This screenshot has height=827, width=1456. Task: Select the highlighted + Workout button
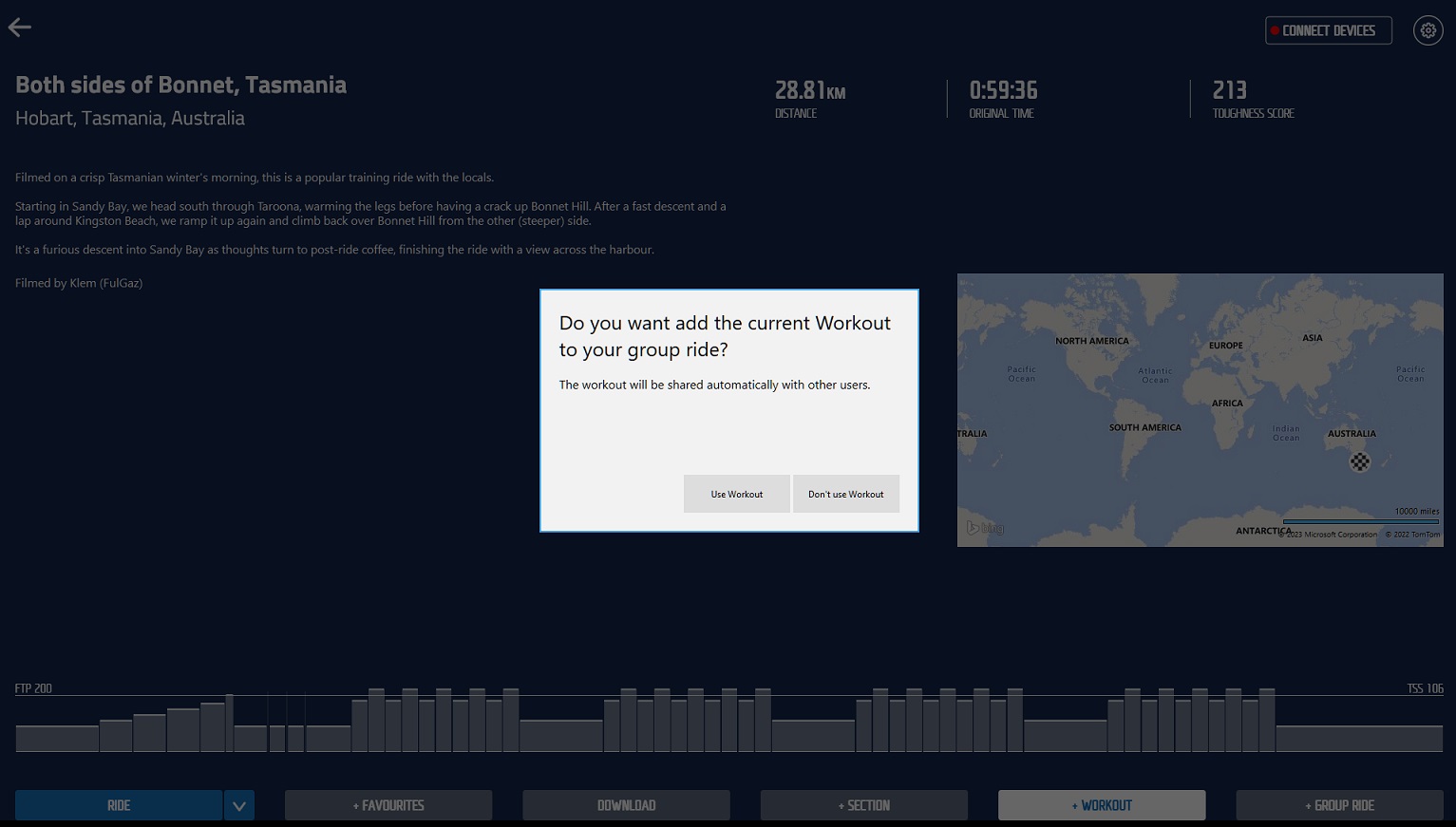click(1101, 805)
